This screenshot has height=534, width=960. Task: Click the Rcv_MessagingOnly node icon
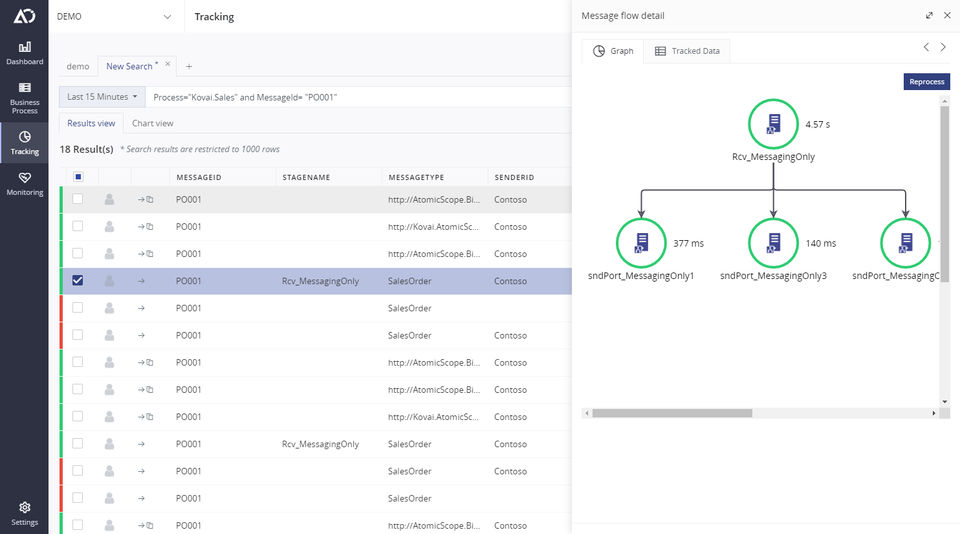click(x=773, y=124)
